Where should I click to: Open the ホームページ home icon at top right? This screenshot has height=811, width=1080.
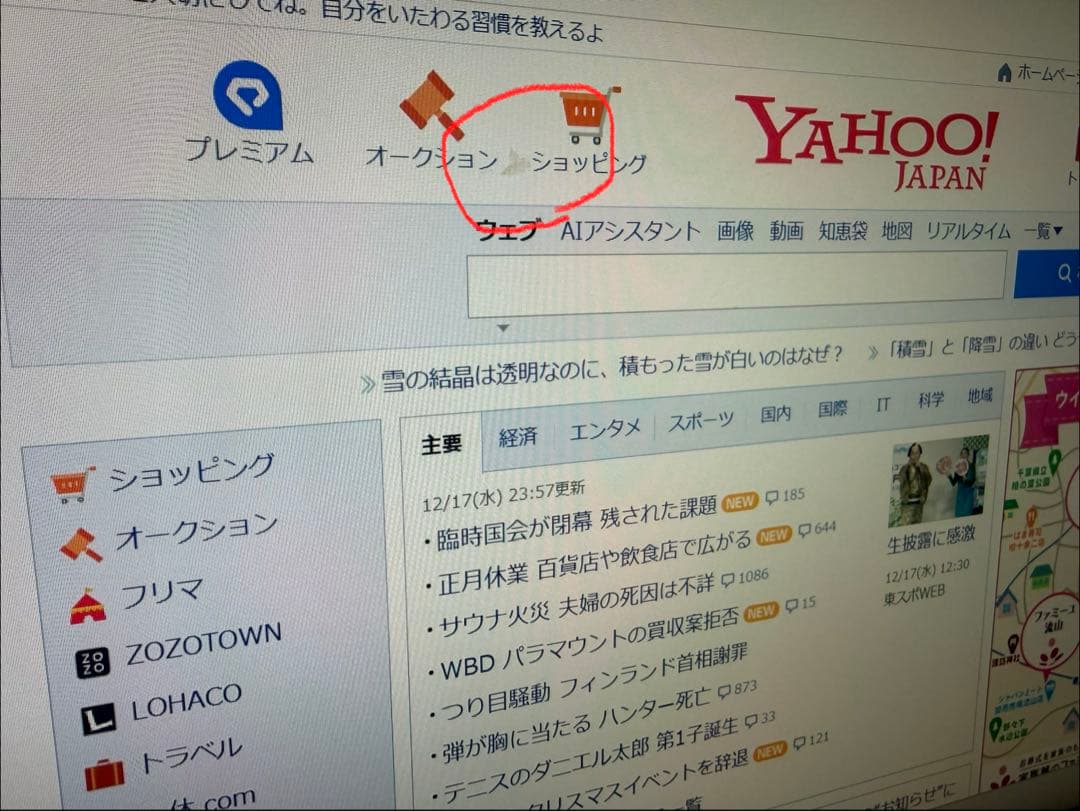(1003, 72)
